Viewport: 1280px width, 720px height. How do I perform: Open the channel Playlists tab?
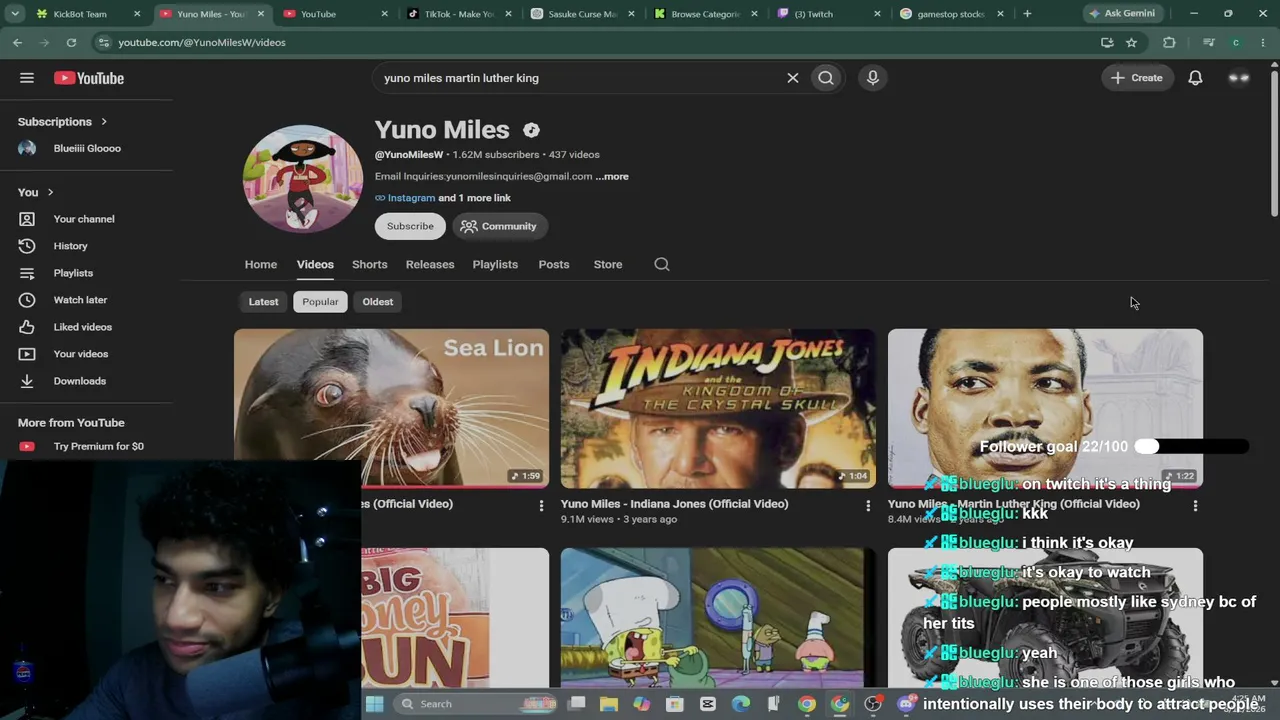click(x=495, y=264)
